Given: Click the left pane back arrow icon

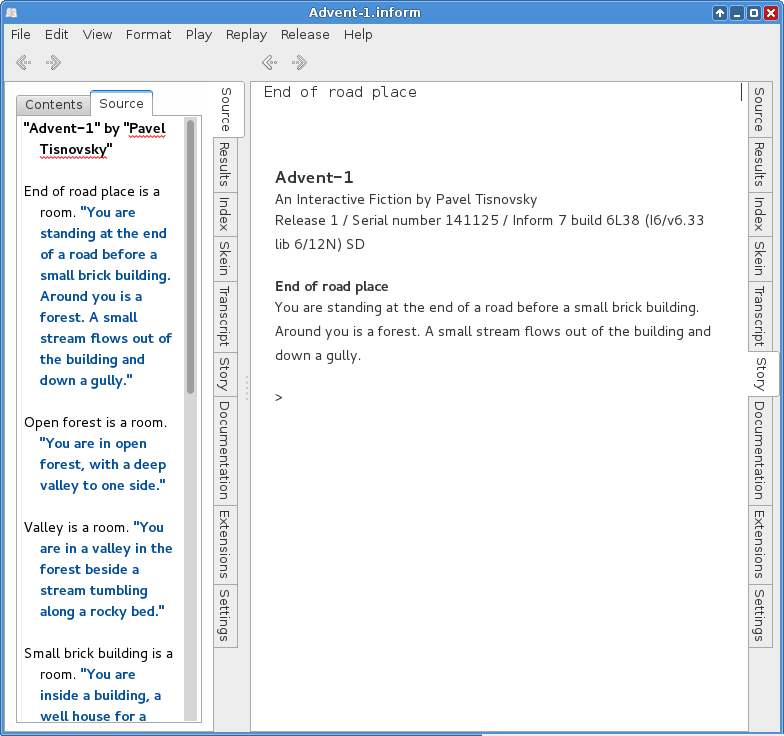Looking at the screenshot, I should coord(24,62).
